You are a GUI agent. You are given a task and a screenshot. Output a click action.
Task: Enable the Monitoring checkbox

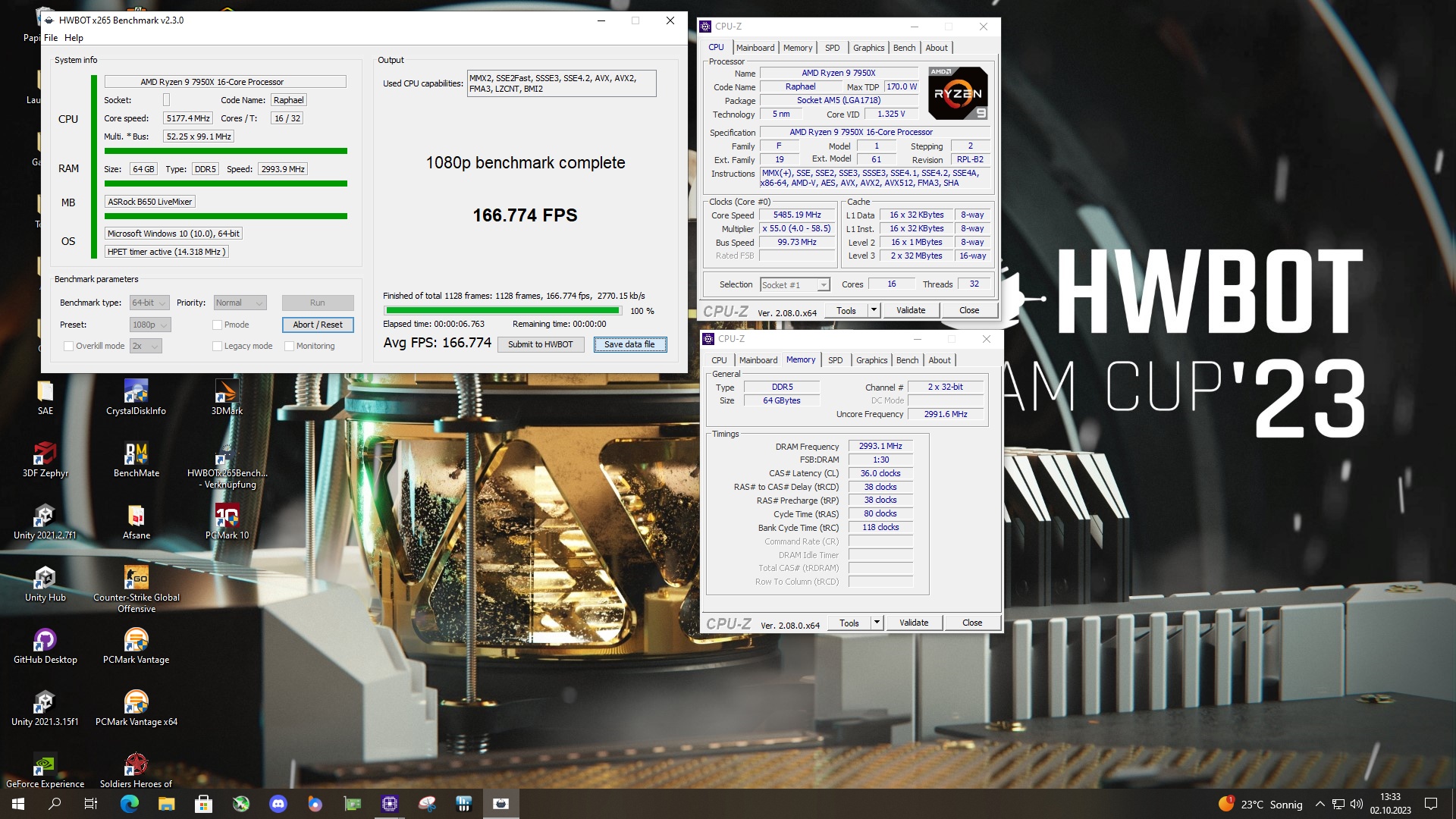(x=289, y=346)
